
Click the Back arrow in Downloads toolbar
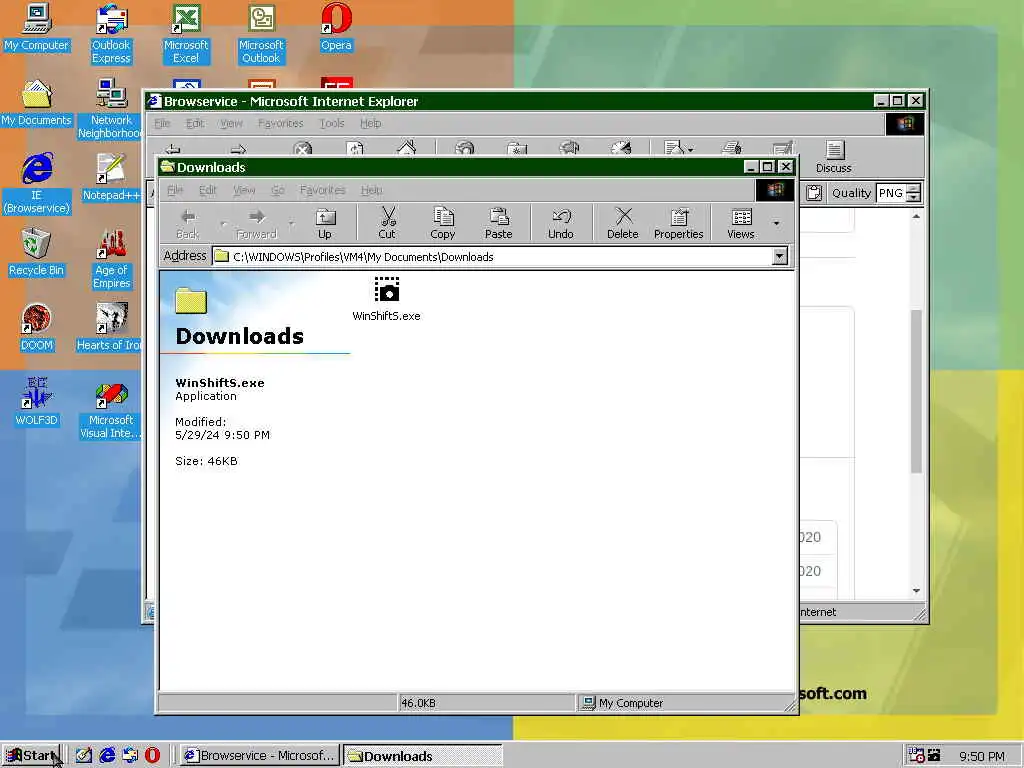point(187,223)
